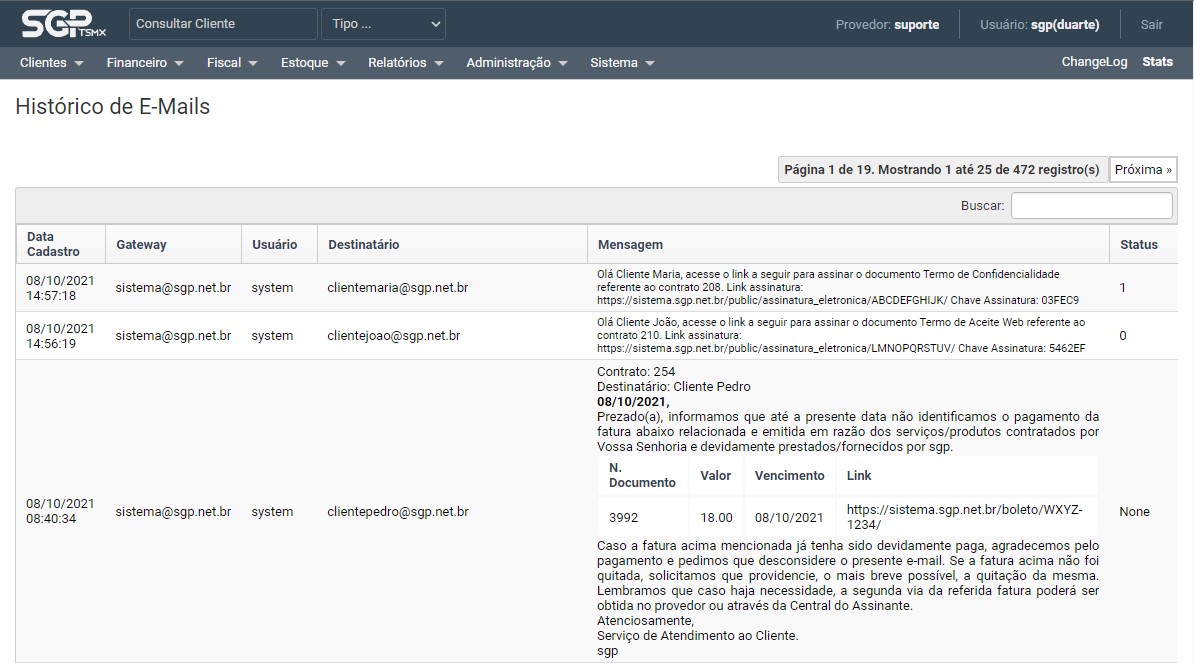The image size is (1194, 663).
Task: Open the Tipo dropdown selector
Action: pos(383,24)
